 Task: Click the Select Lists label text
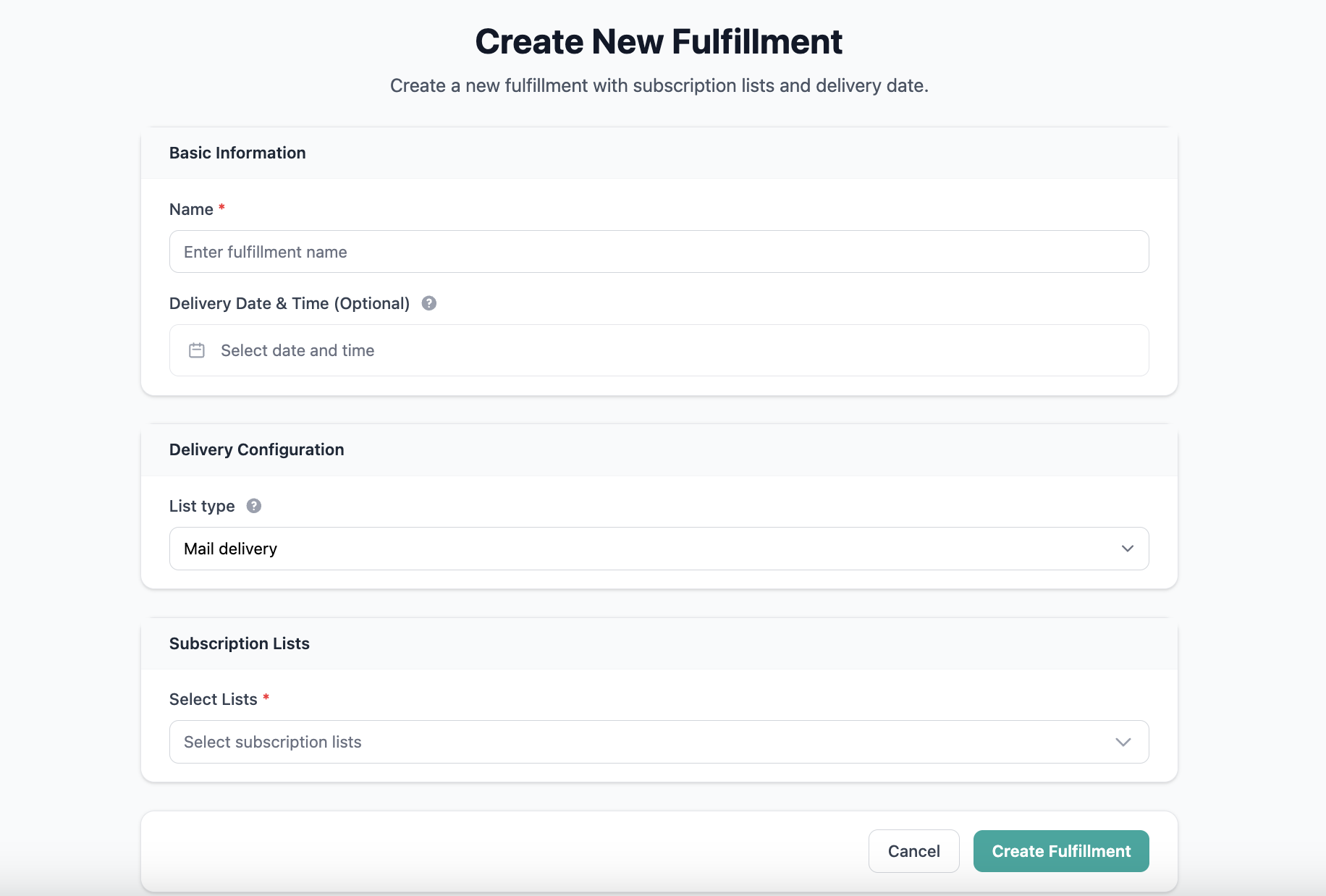tap(214, 699)
